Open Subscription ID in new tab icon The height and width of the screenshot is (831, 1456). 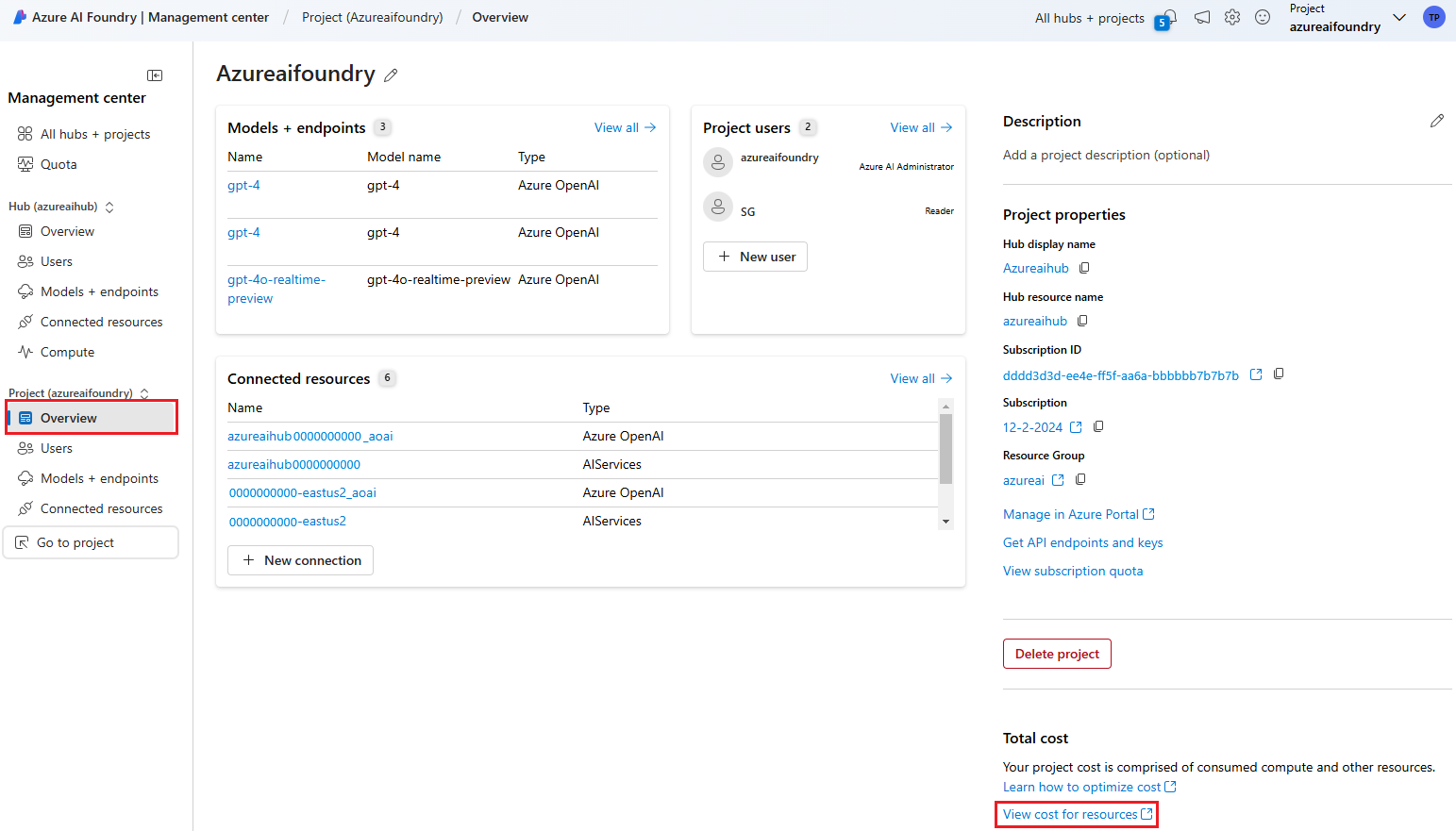[1256, 374]
